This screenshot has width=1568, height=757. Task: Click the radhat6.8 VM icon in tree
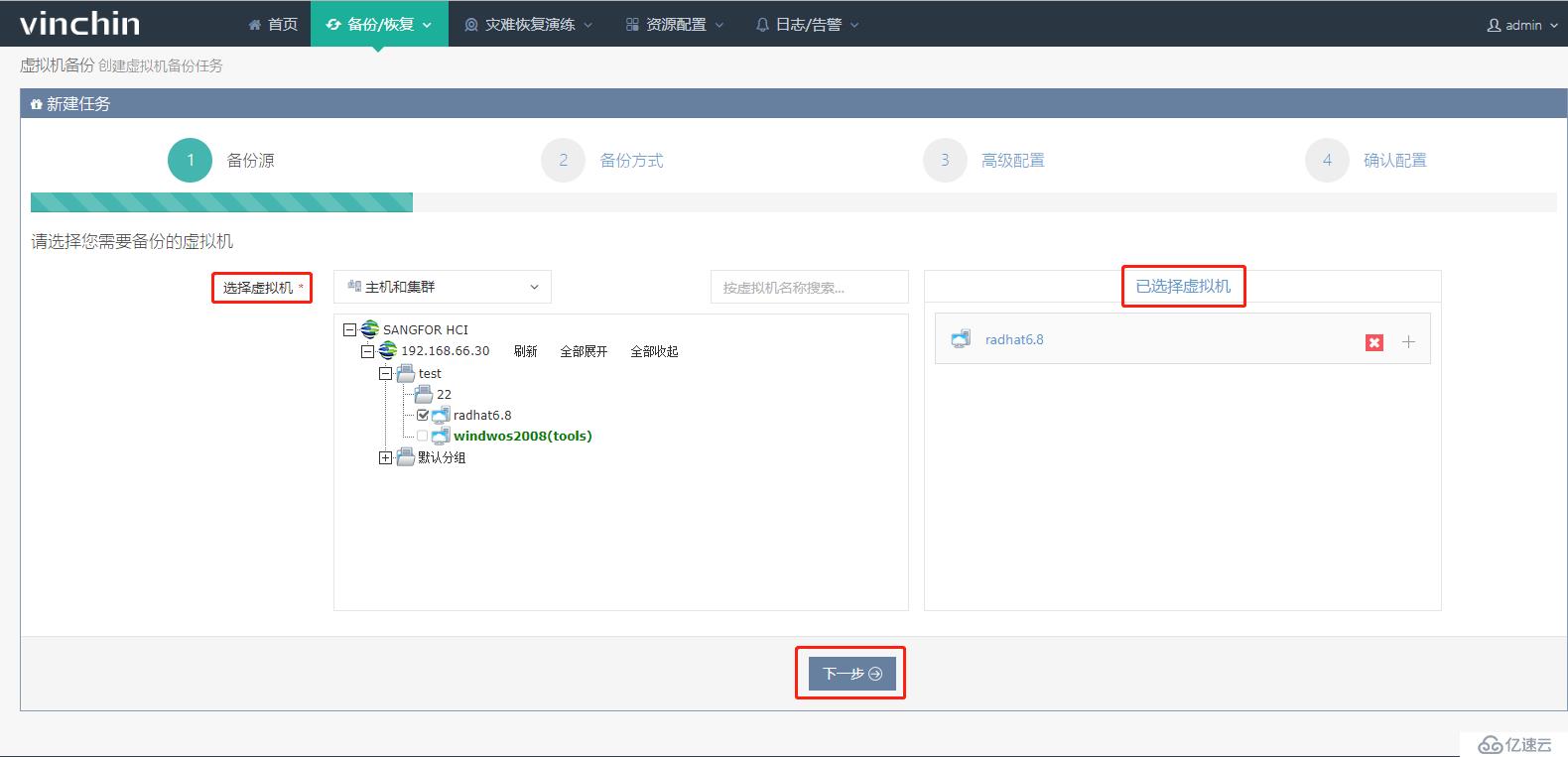click(x=441, y=415)
